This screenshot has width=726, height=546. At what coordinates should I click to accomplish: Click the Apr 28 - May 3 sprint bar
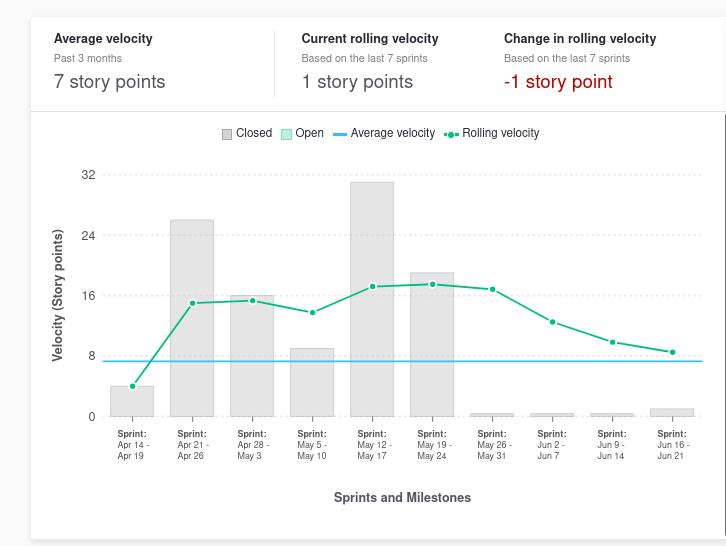click(x=252, y=356)
